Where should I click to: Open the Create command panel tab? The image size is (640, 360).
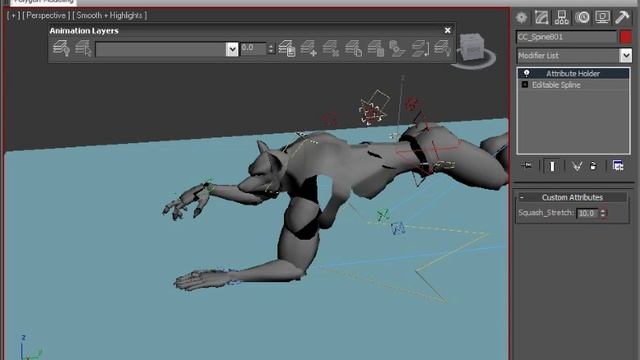coord(521,18)
